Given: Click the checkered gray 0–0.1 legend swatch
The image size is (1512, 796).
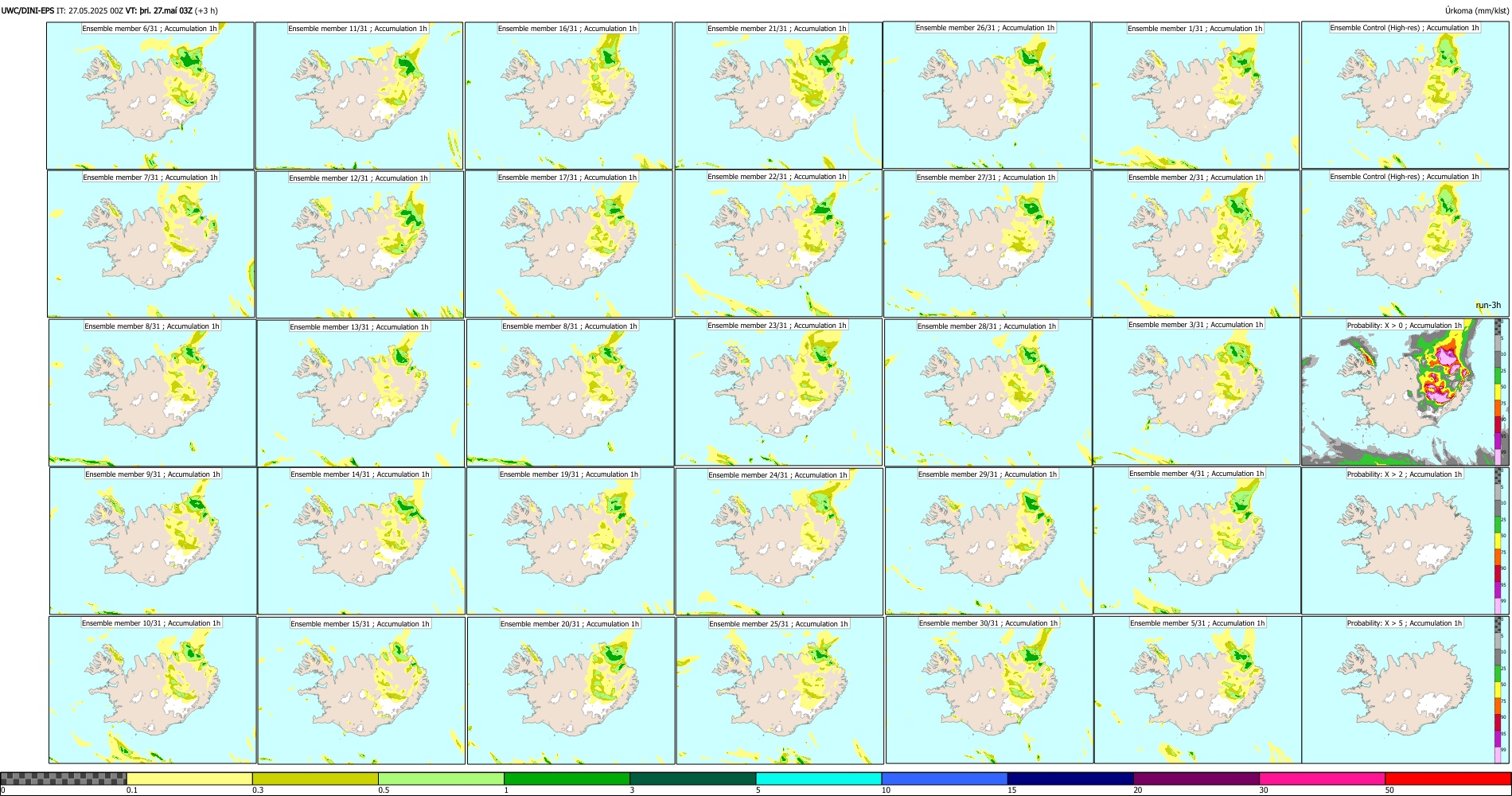Looking at the screenshot, I should (x=64, y=778).
